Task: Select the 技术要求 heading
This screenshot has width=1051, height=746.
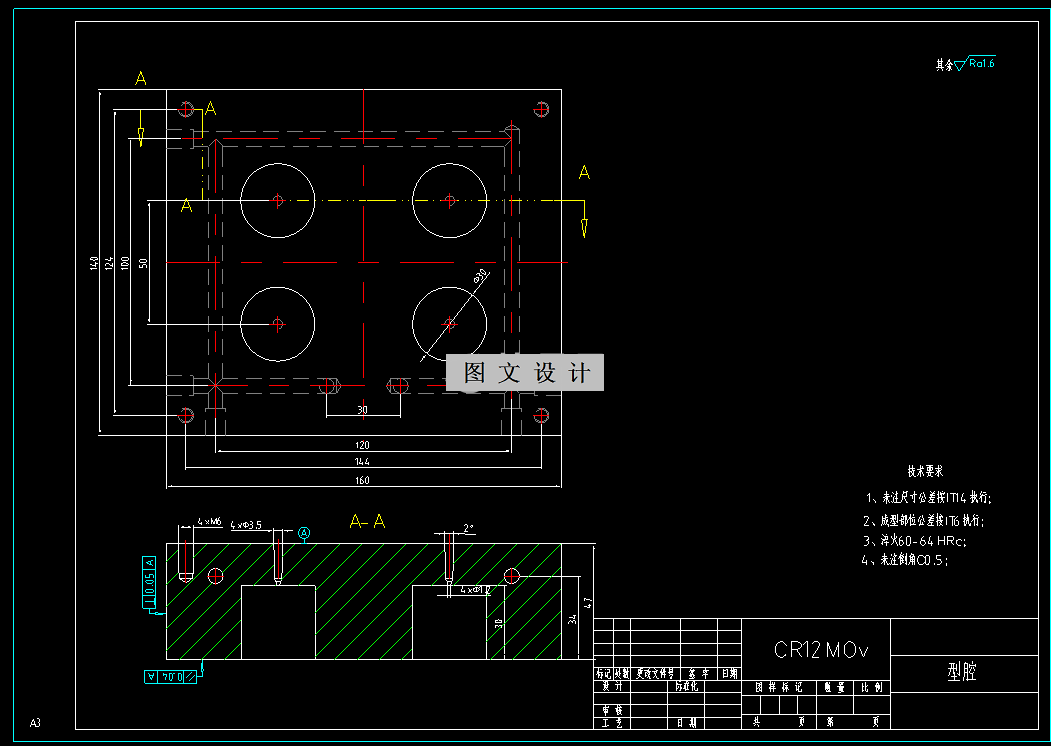Action: pos(925,471)
